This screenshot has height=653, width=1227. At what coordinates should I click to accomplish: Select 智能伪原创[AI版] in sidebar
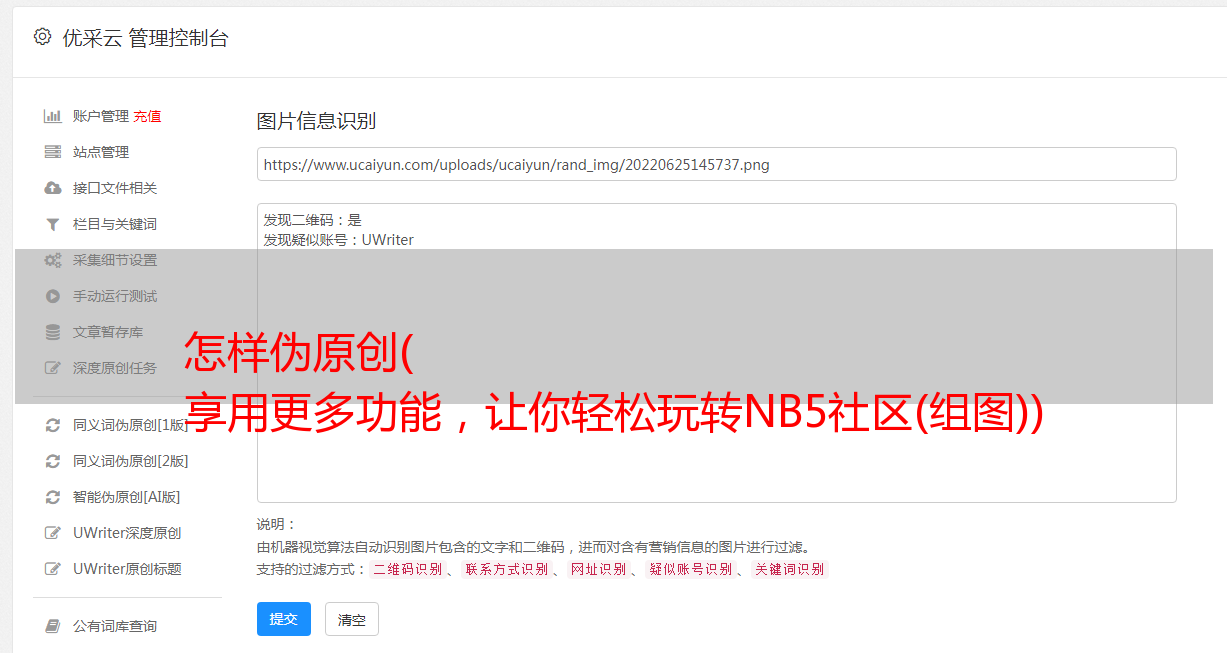coord(126,497)
